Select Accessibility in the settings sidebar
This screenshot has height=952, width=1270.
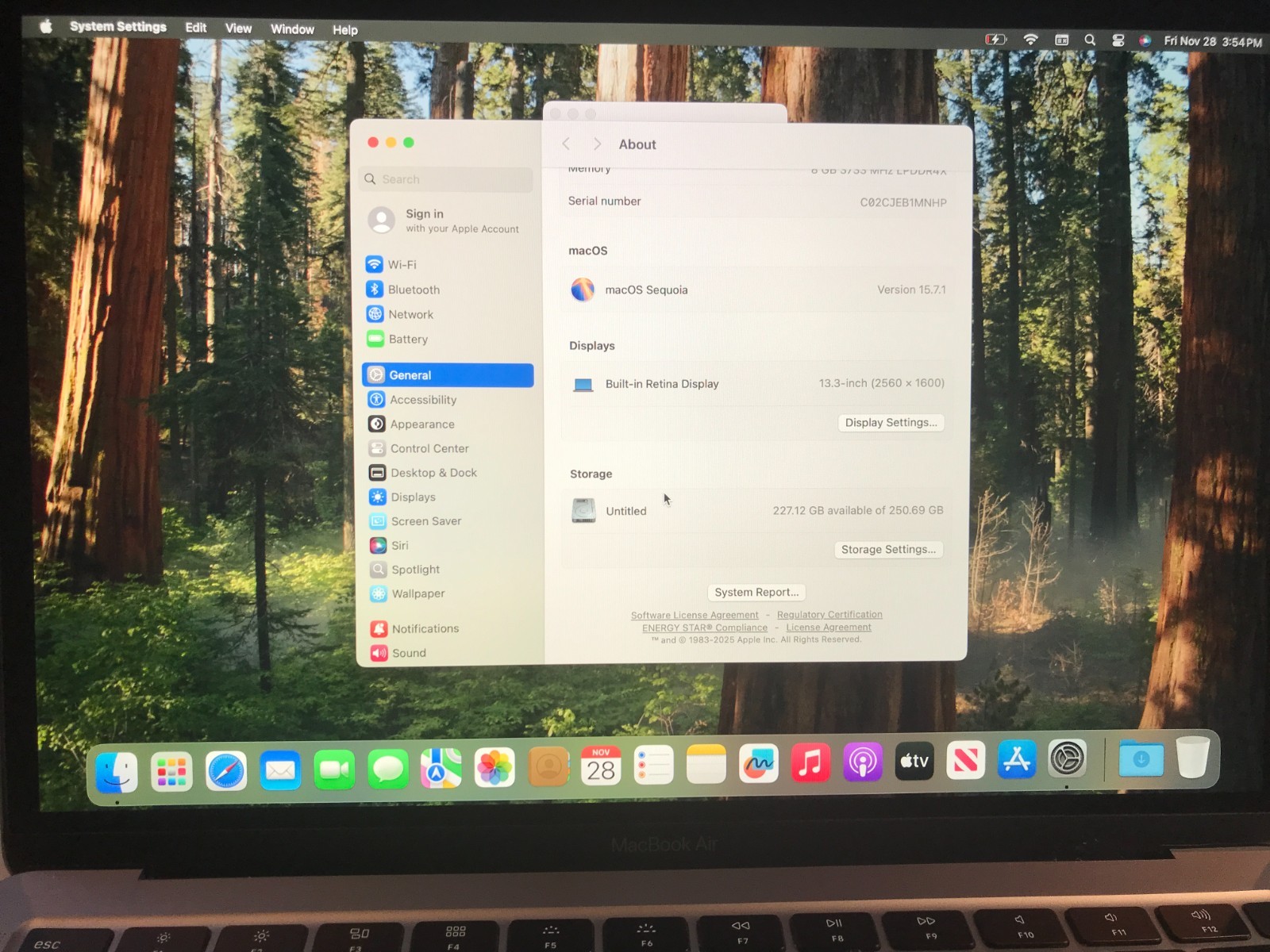click(x=448, y=400)
